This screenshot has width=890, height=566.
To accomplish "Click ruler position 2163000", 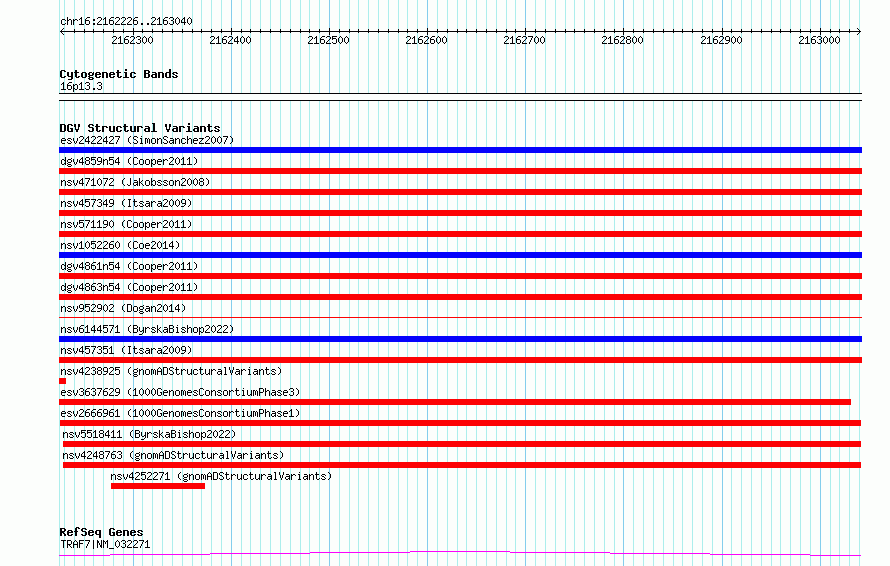I will pyautogui.click(x=820, y=40).
